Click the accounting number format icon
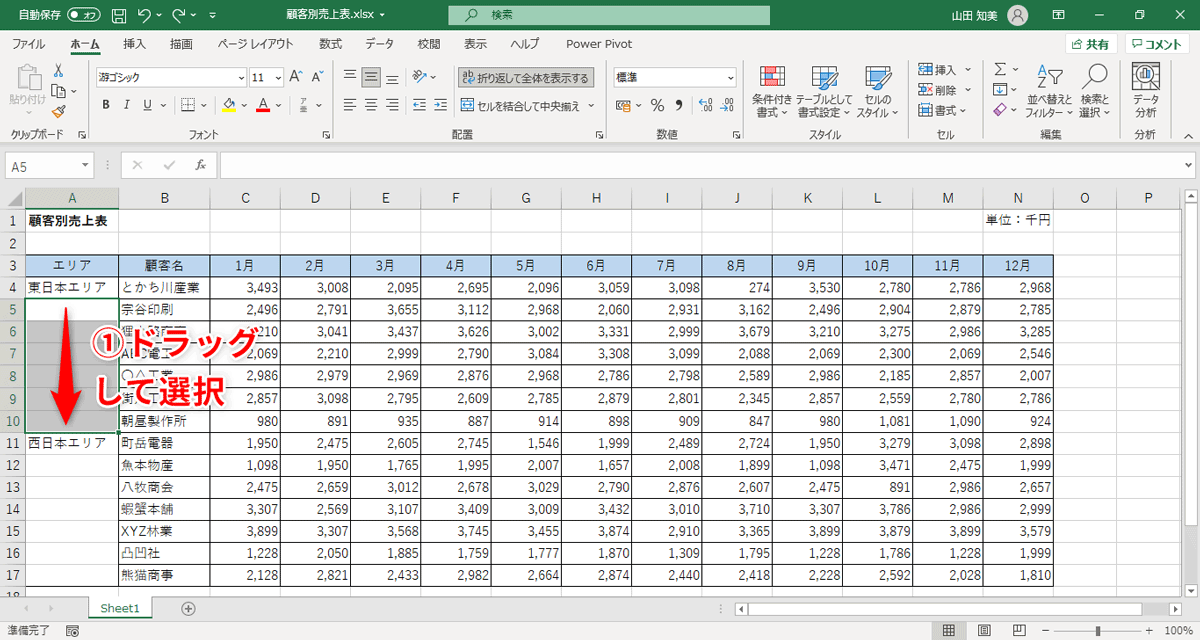 (624, 105)
